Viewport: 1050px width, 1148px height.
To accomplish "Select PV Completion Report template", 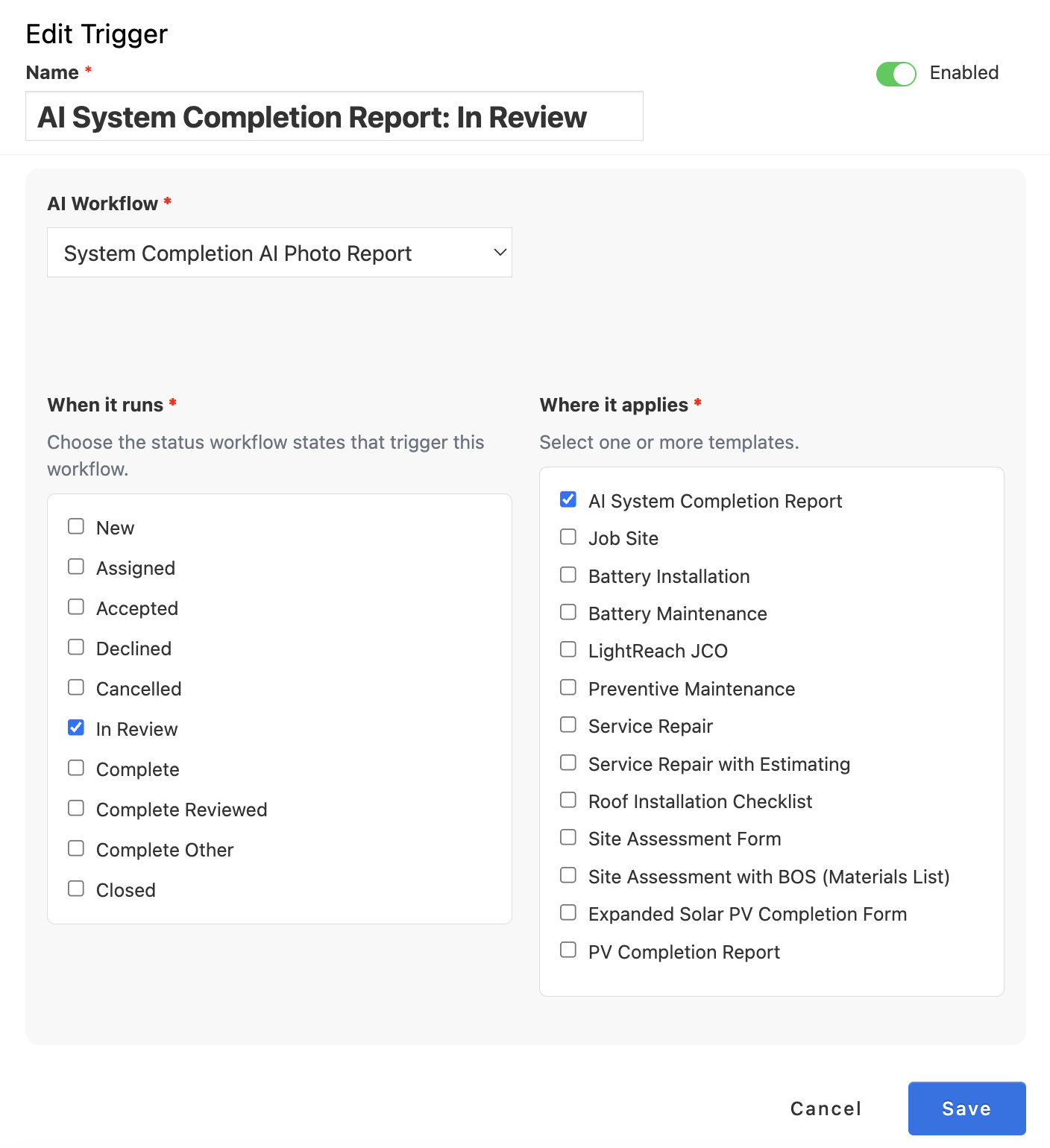I will pyautogui.click(x=568, y=950).
